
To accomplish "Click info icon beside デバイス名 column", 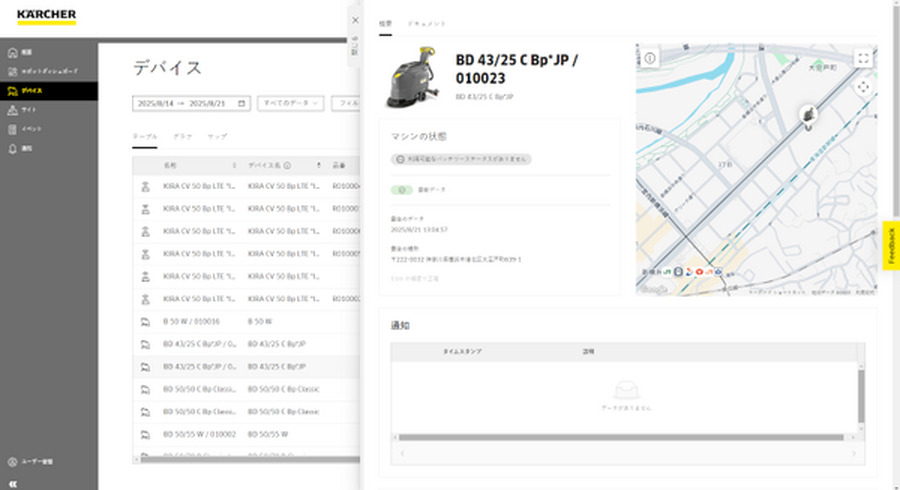I will (x=288, y=165).
